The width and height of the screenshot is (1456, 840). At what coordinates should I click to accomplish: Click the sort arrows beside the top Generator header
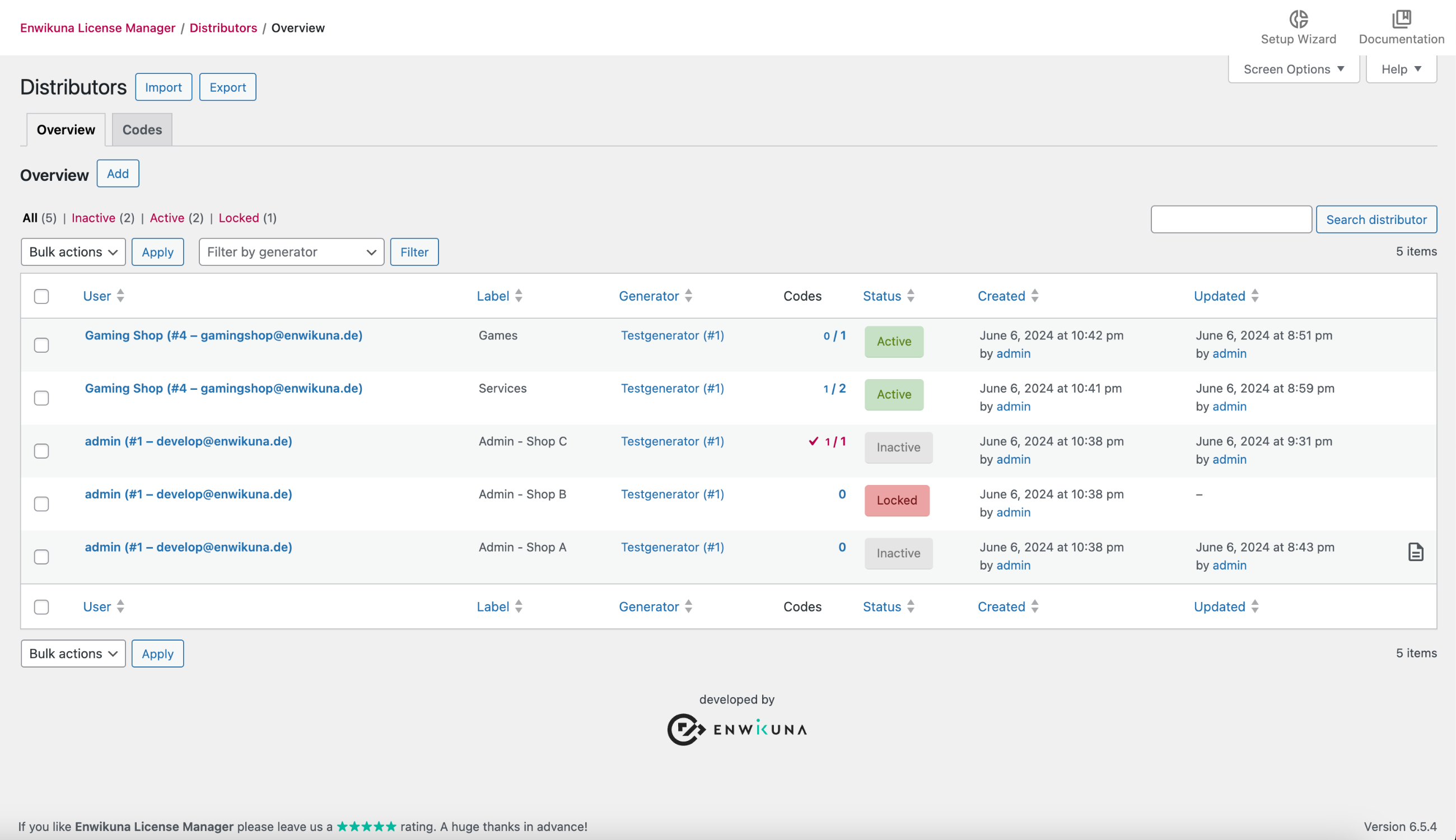point(688,296)
